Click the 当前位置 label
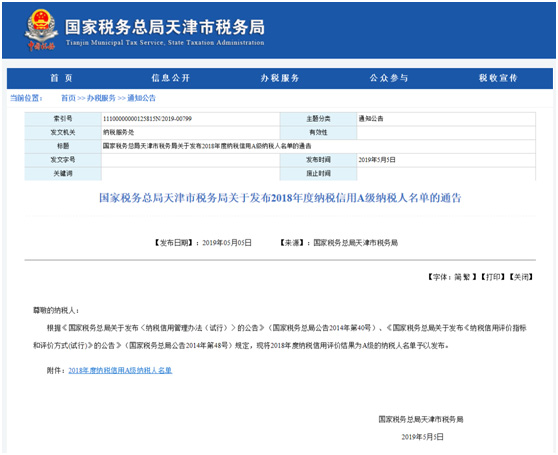This screenshot has height=455, width=558. [26, 98]
